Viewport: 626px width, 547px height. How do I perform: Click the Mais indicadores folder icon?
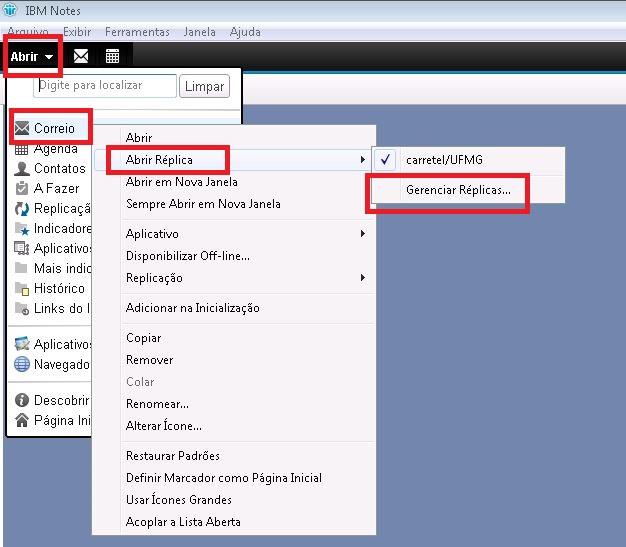click(x=21, y=268)
